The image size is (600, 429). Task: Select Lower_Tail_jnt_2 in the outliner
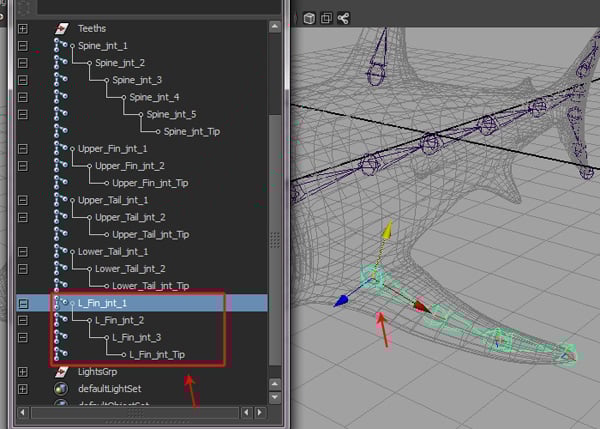pos(130,268)
